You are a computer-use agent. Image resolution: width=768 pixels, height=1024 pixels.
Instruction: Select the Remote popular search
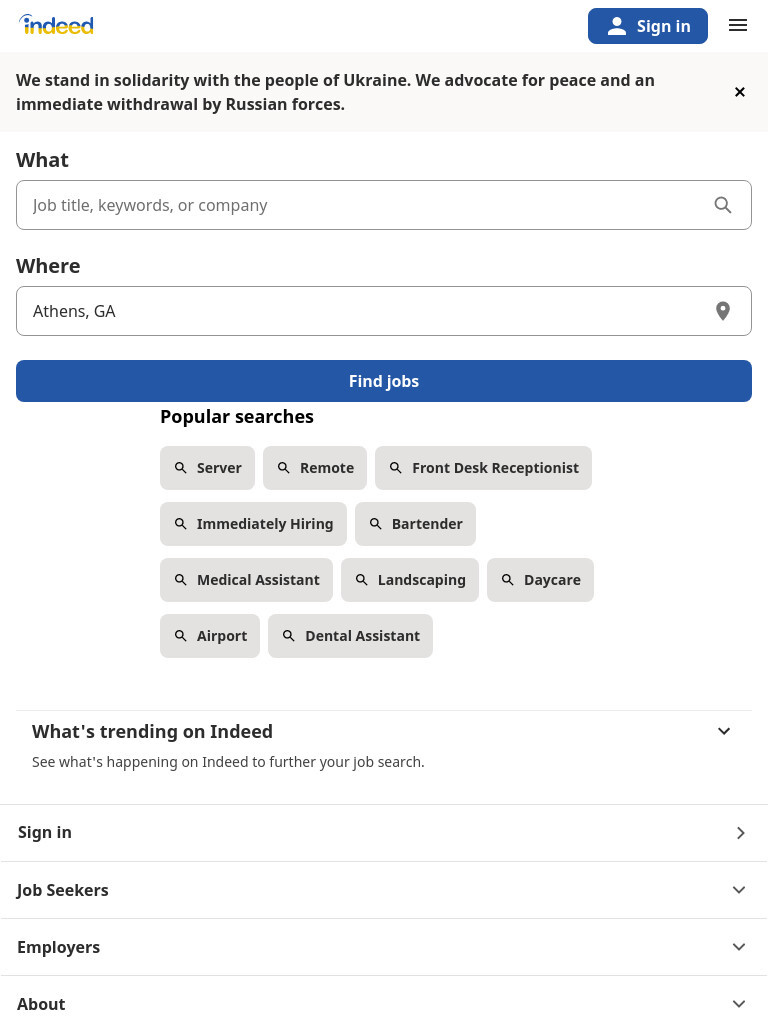pyautogui.click(x=315, y=468)
